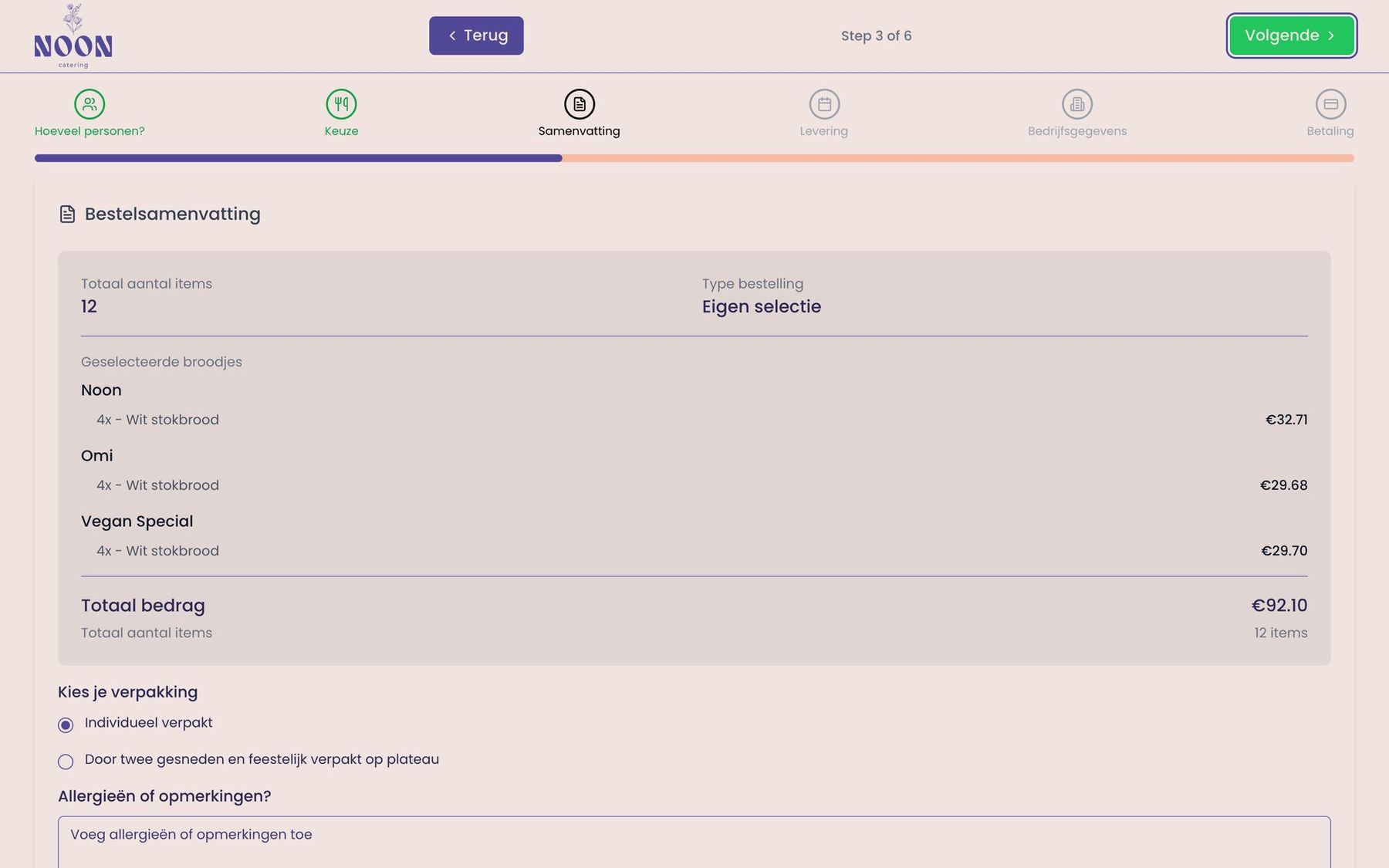The height and width of the screenshot is (868, 1389).
Task: Select the Hoeveel personen step icon
Action: coord(90,104)
